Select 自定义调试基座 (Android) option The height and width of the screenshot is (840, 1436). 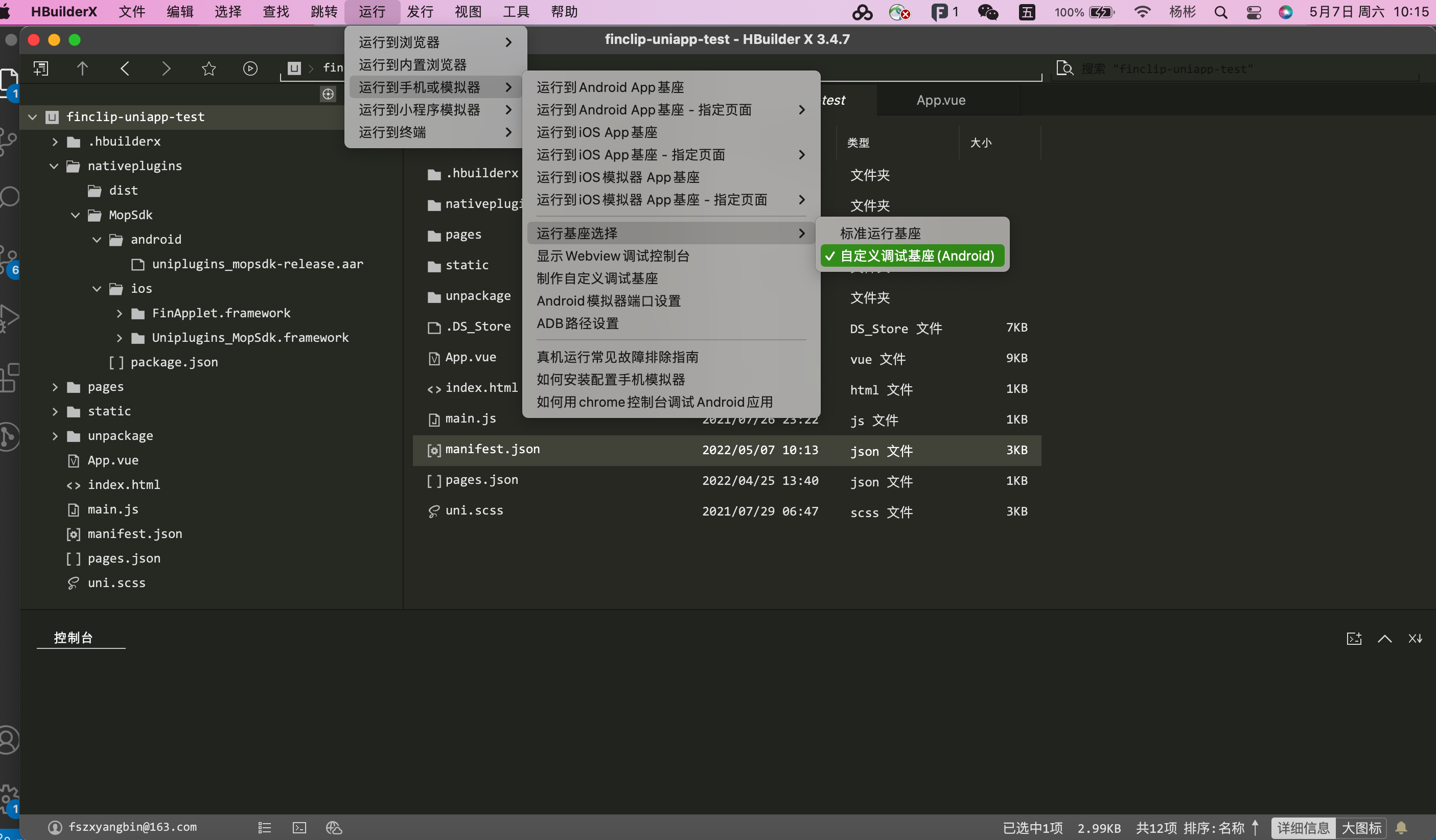click(916, 256)
